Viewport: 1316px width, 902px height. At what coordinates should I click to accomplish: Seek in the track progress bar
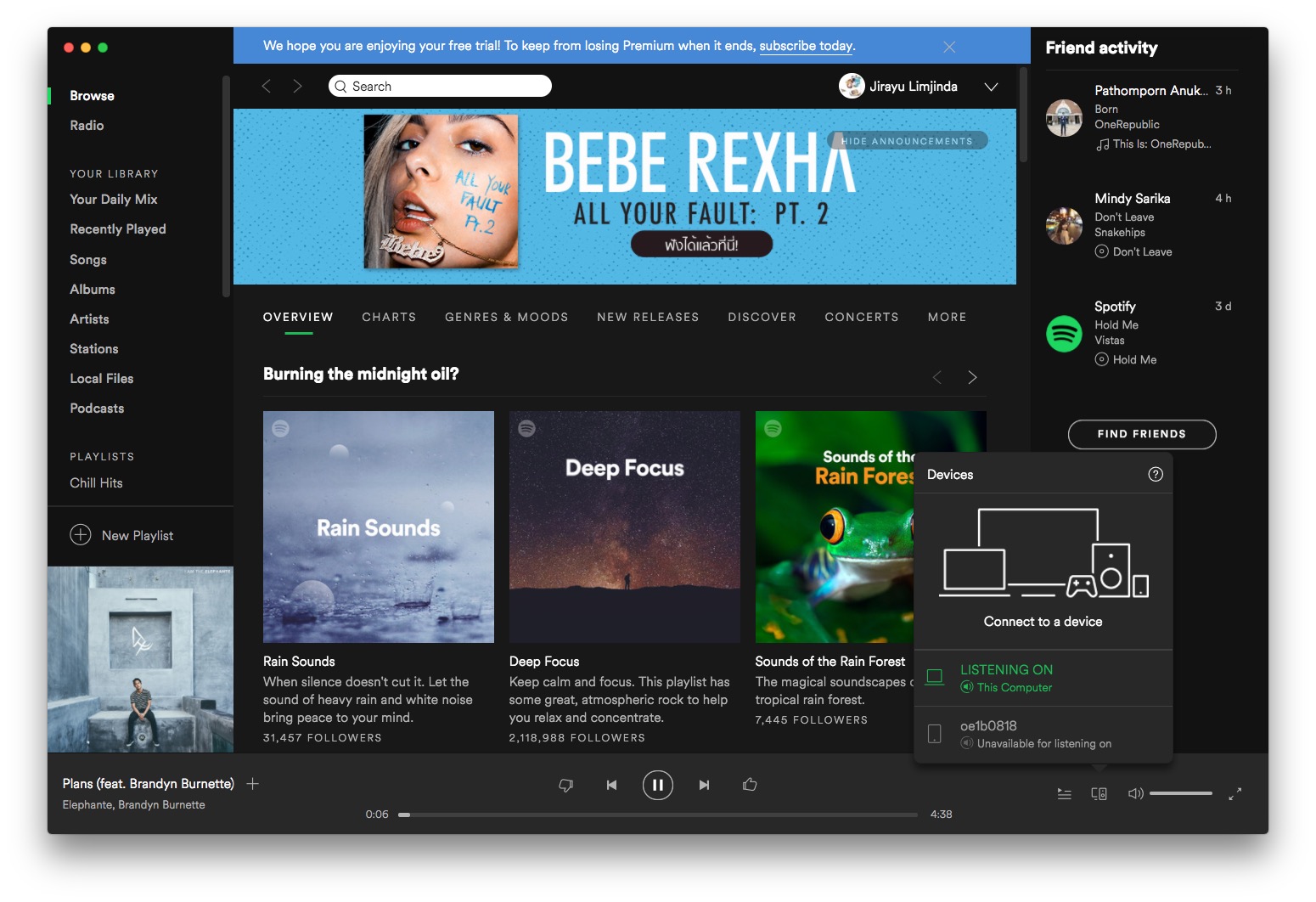tap(658, 815)
